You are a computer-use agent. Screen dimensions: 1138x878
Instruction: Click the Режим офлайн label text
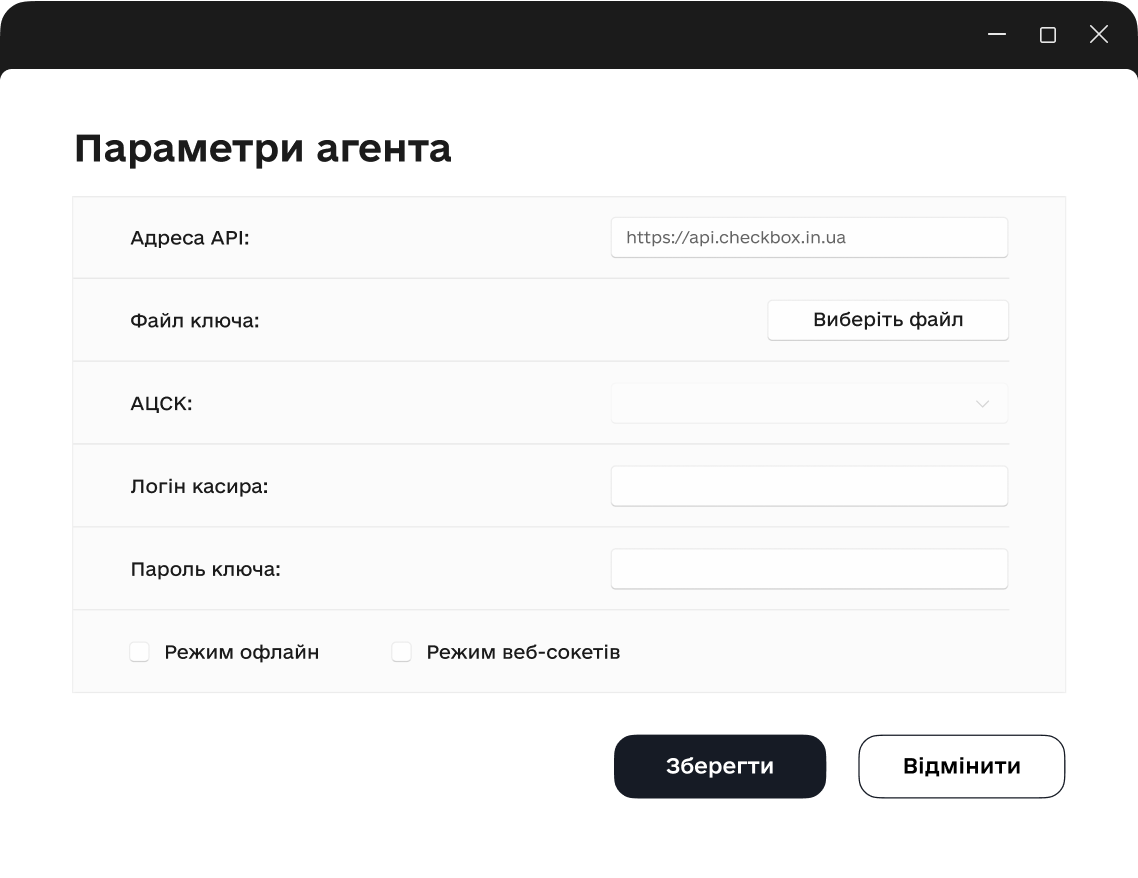(242, 652)
